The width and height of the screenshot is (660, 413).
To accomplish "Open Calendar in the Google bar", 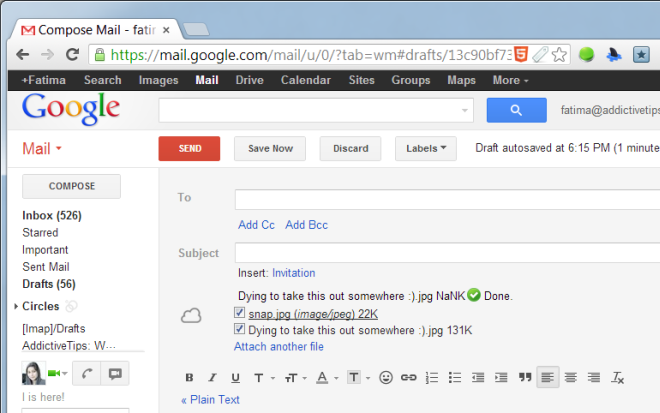I will (x=306, y=80).
